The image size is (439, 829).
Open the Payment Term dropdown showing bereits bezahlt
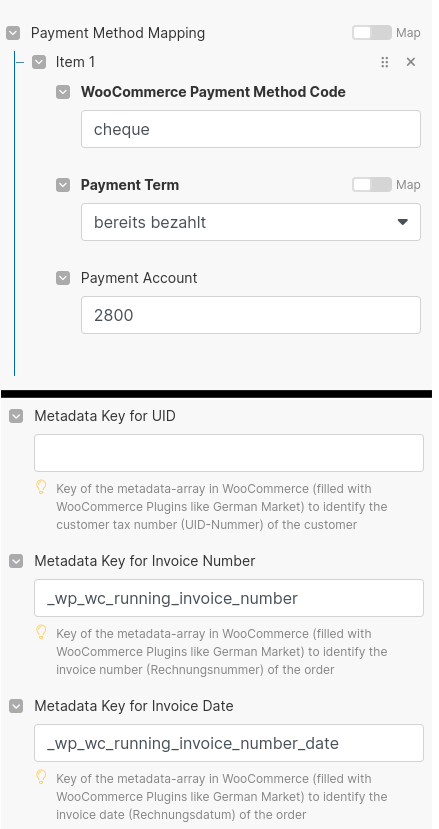(x=251, y=222)
